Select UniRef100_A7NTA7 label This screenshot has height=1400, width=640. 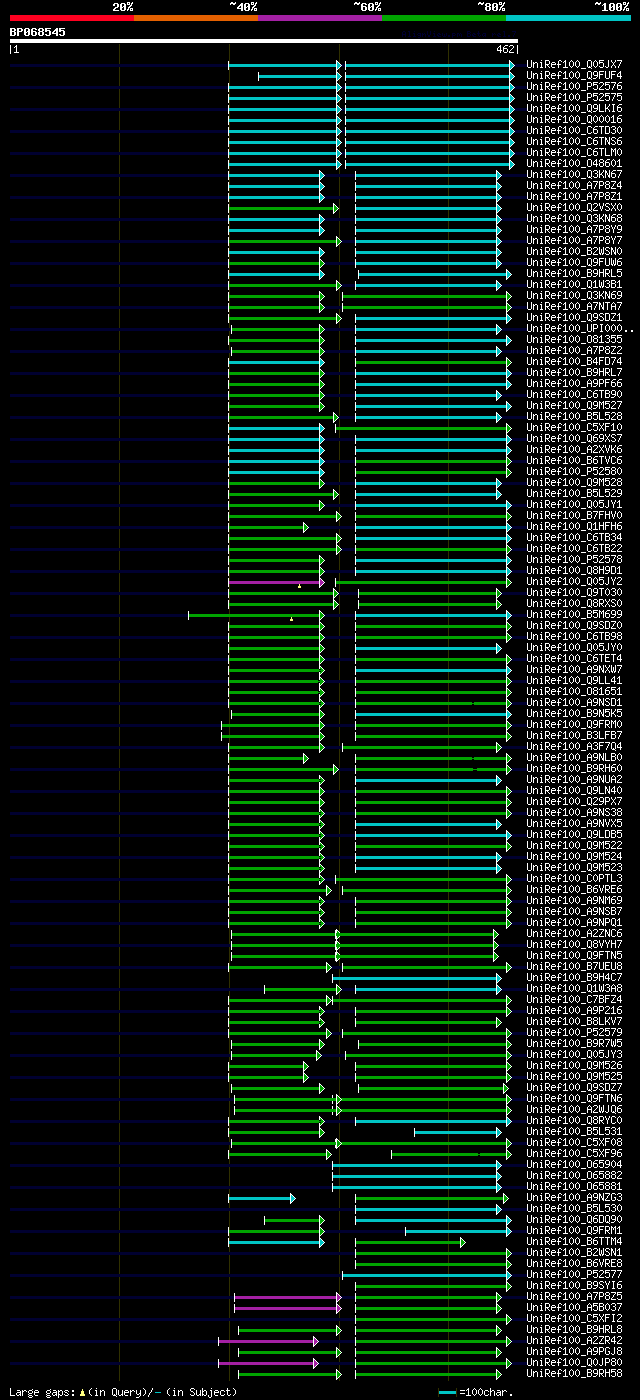574,306
